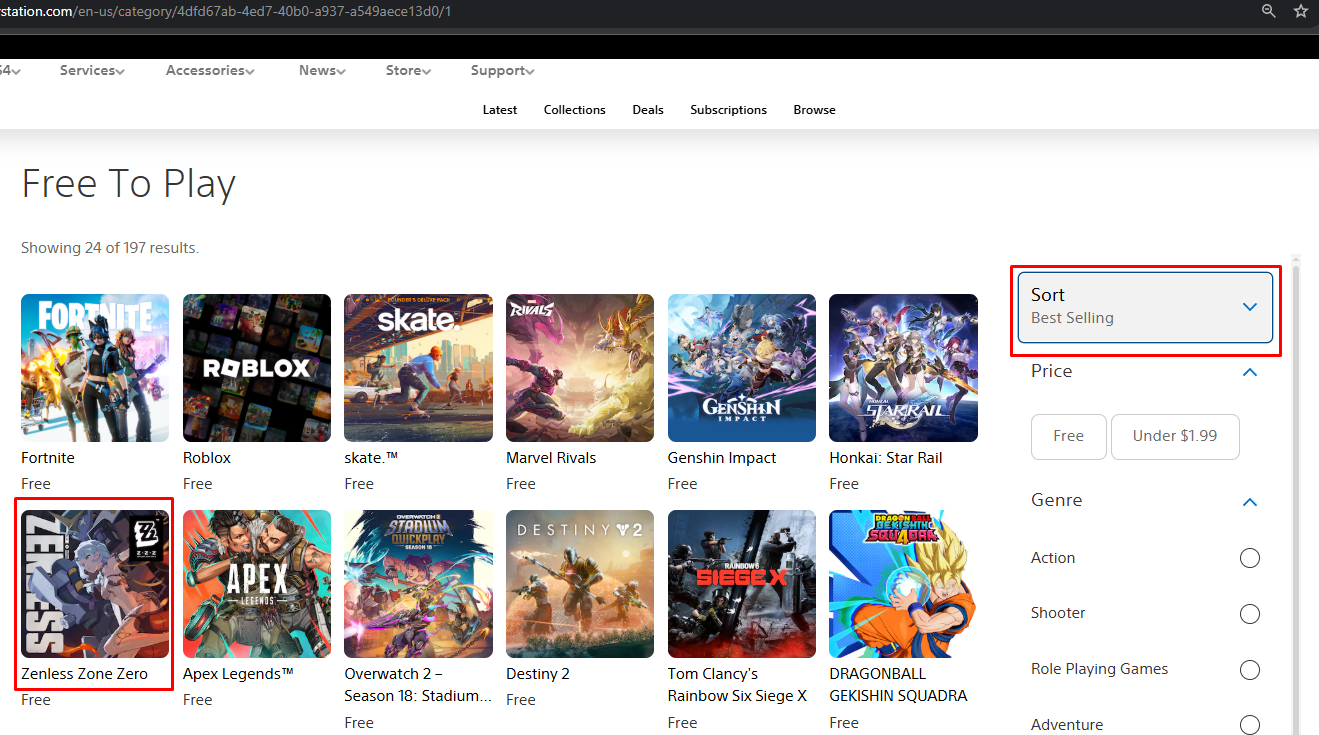The height and width of the screenshot is (735, 1319).
Task: Choose the Role Playing Games genre
Action: click(1249, 669)
